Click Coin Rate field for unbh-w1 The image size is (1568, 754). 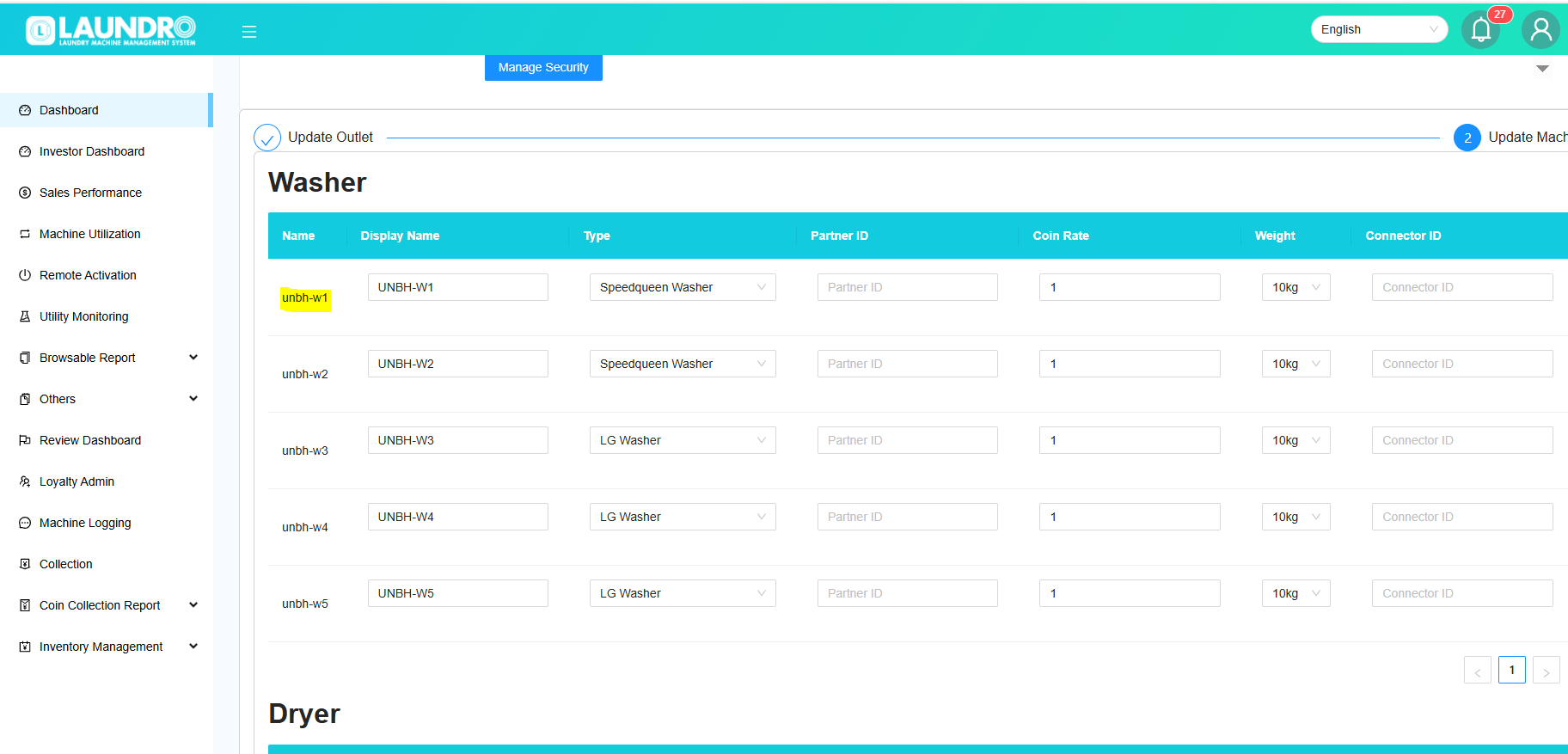coord(1130,287)
